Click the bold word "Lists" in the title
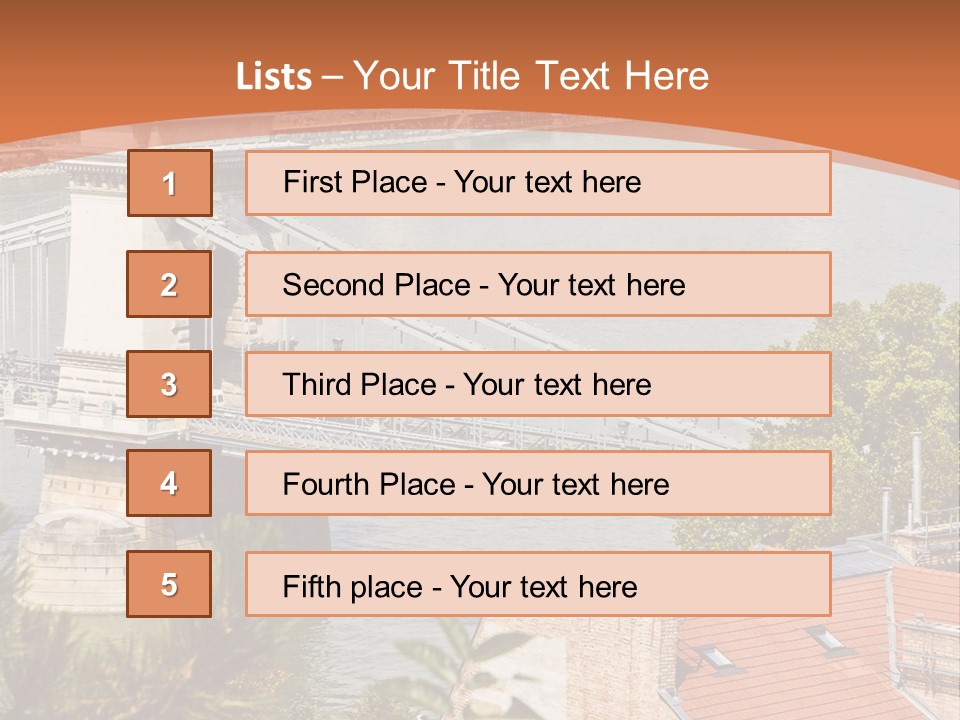 [273, 77]
